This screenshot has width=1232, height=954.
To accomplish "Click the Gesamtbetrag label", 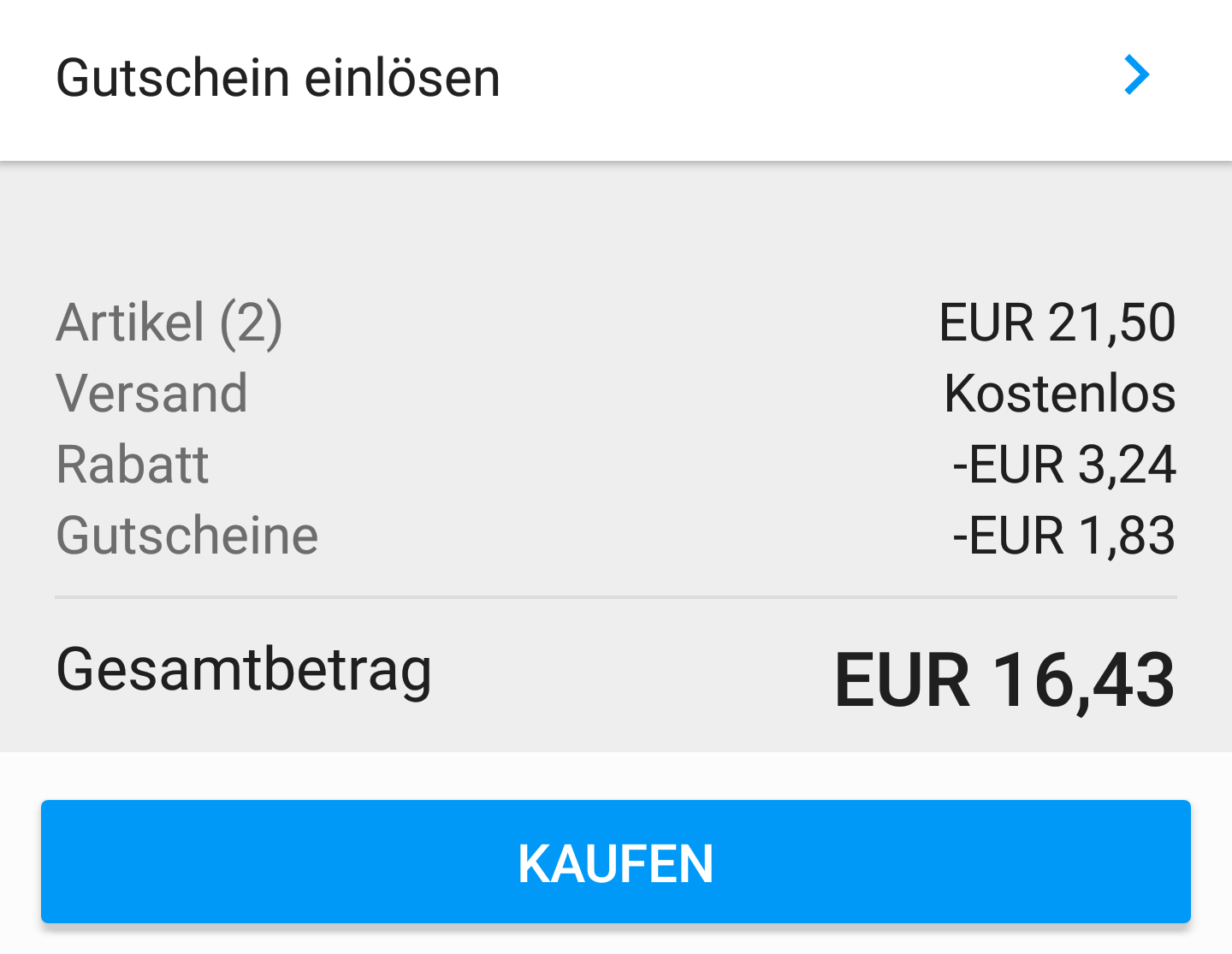I will pos(244,670).
